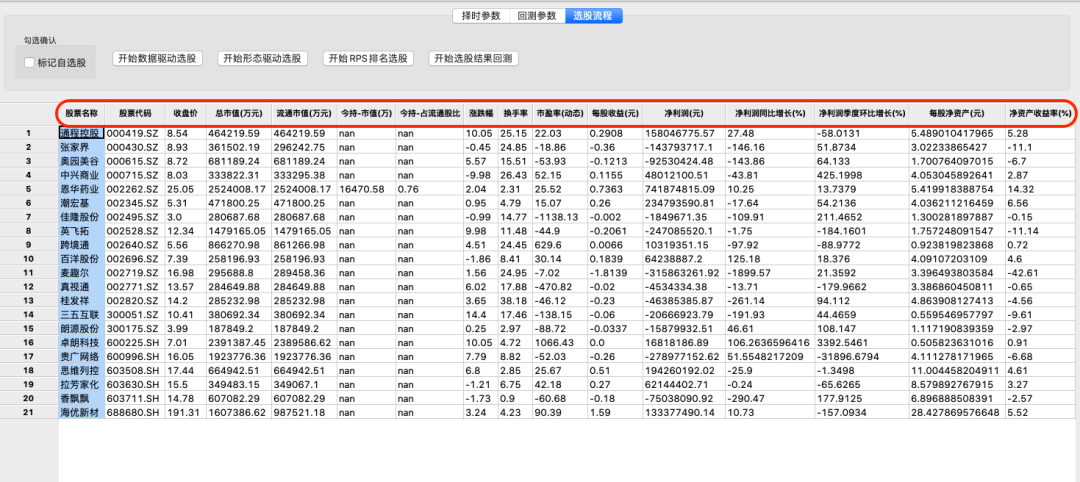Switch to the 择时参数 tab
Image resolution: width=1080 pixels, height=482 pixels.
coord(480,16)
